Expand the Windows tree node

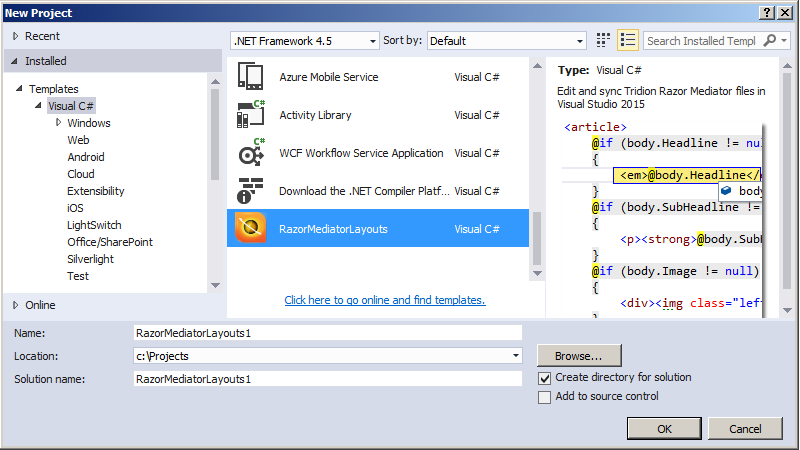pos(58,122)
